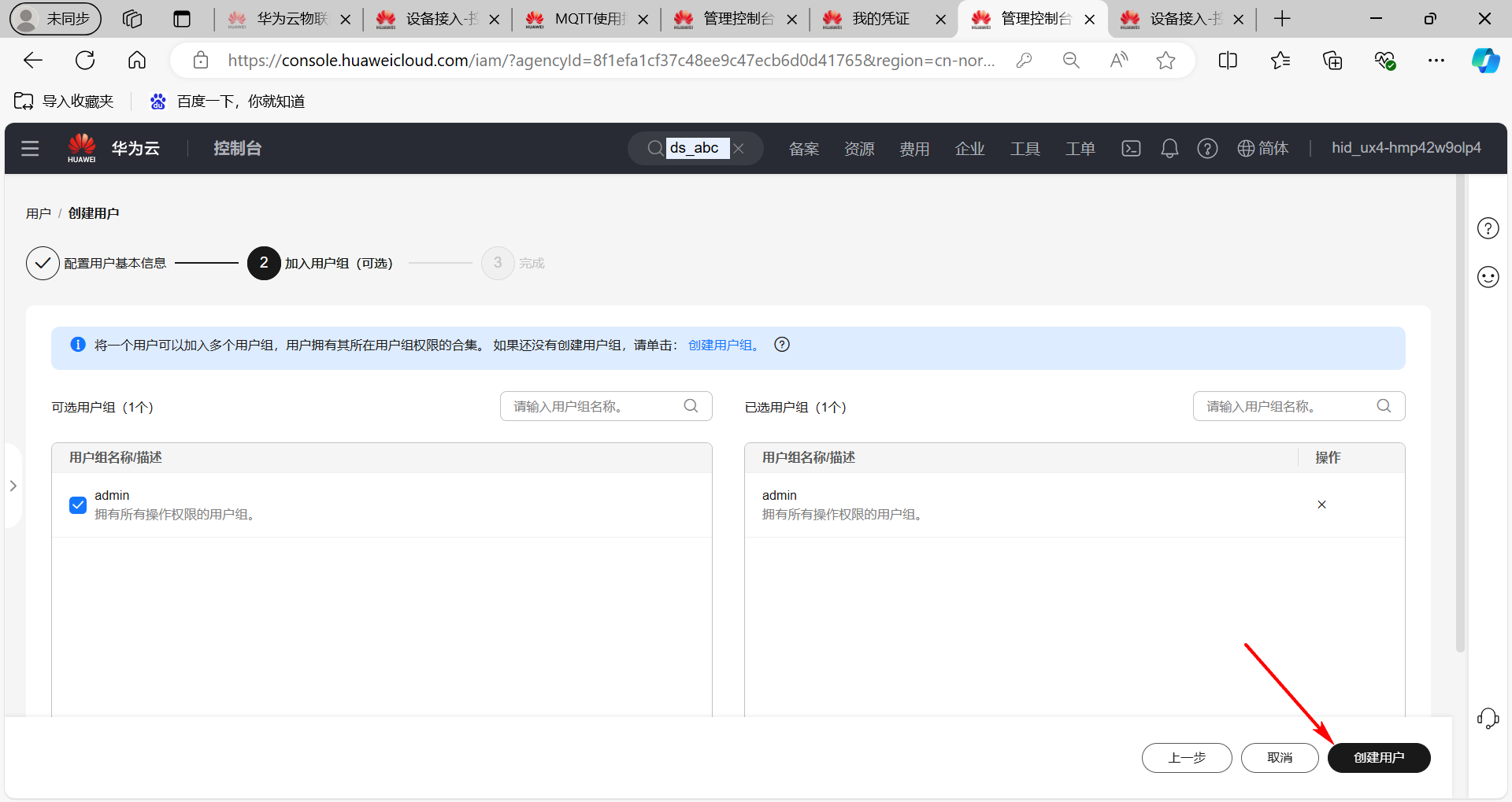Viewport: 1512px width, 802px height.
Task: Open the 工单 menu in the top bar
Action: 1080,148
